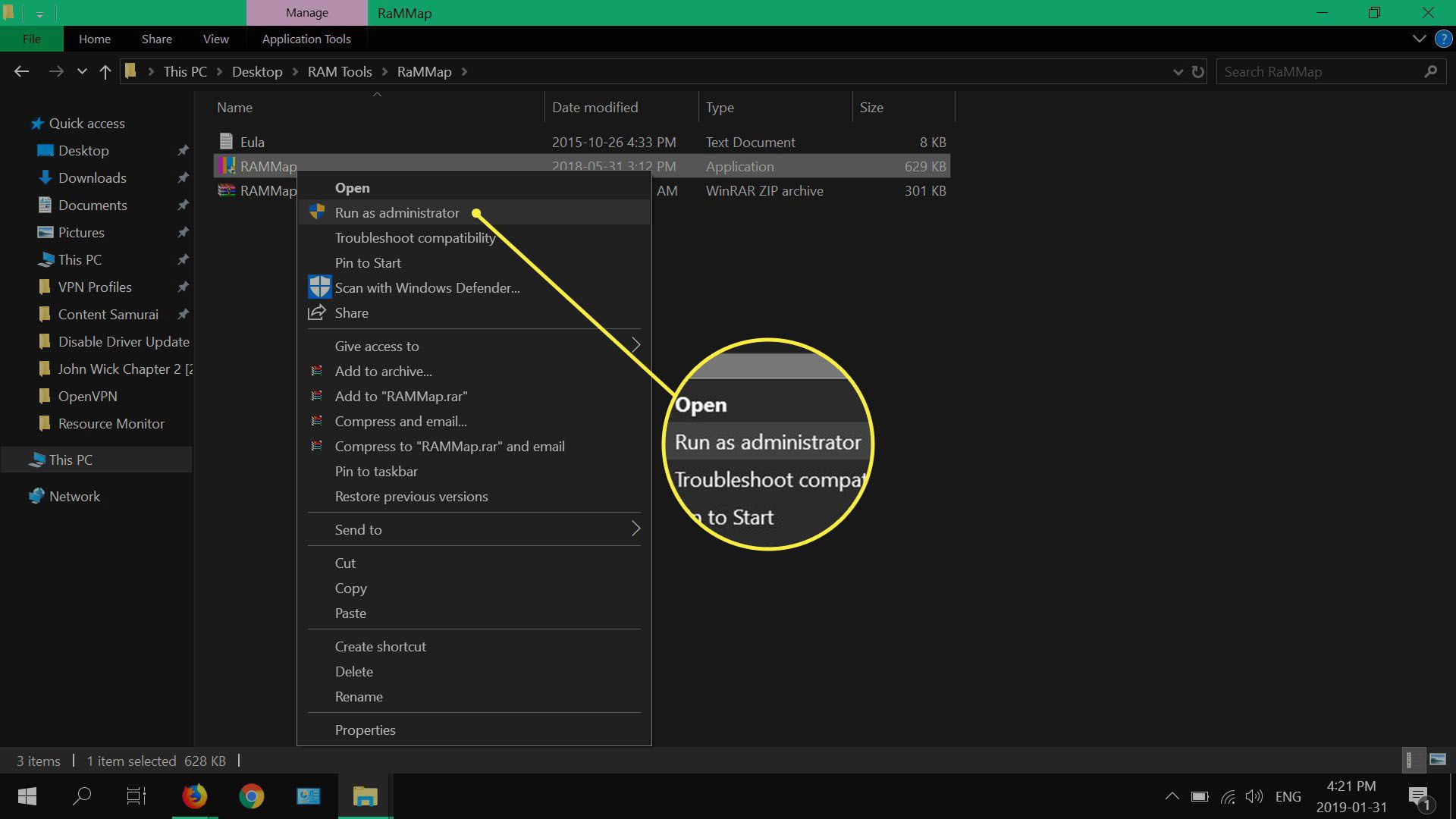The height and width of the screenshot is (819, 1456).
Task: Launch Chrome from the taskbar
Action: pos(251,796)
